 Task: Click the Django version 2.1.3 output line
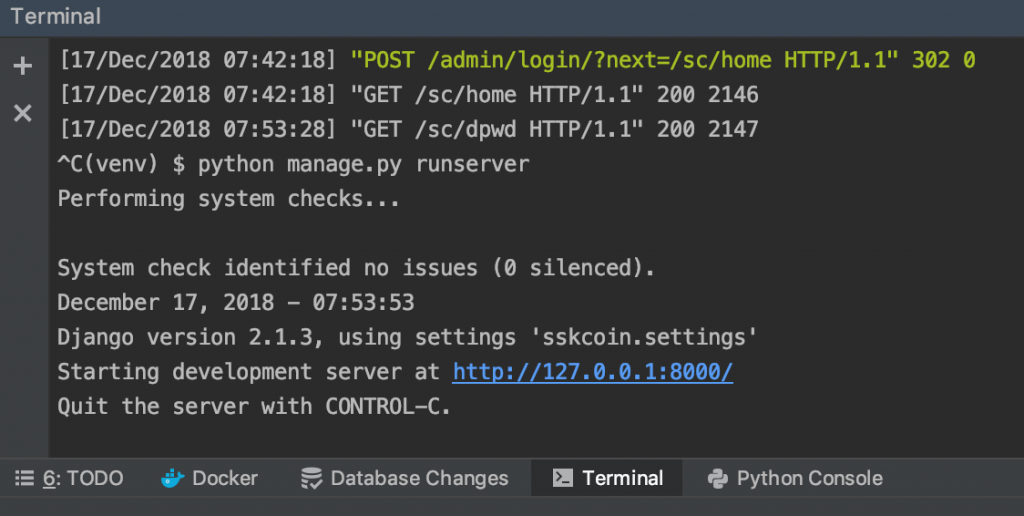click(x=406, y=337)
